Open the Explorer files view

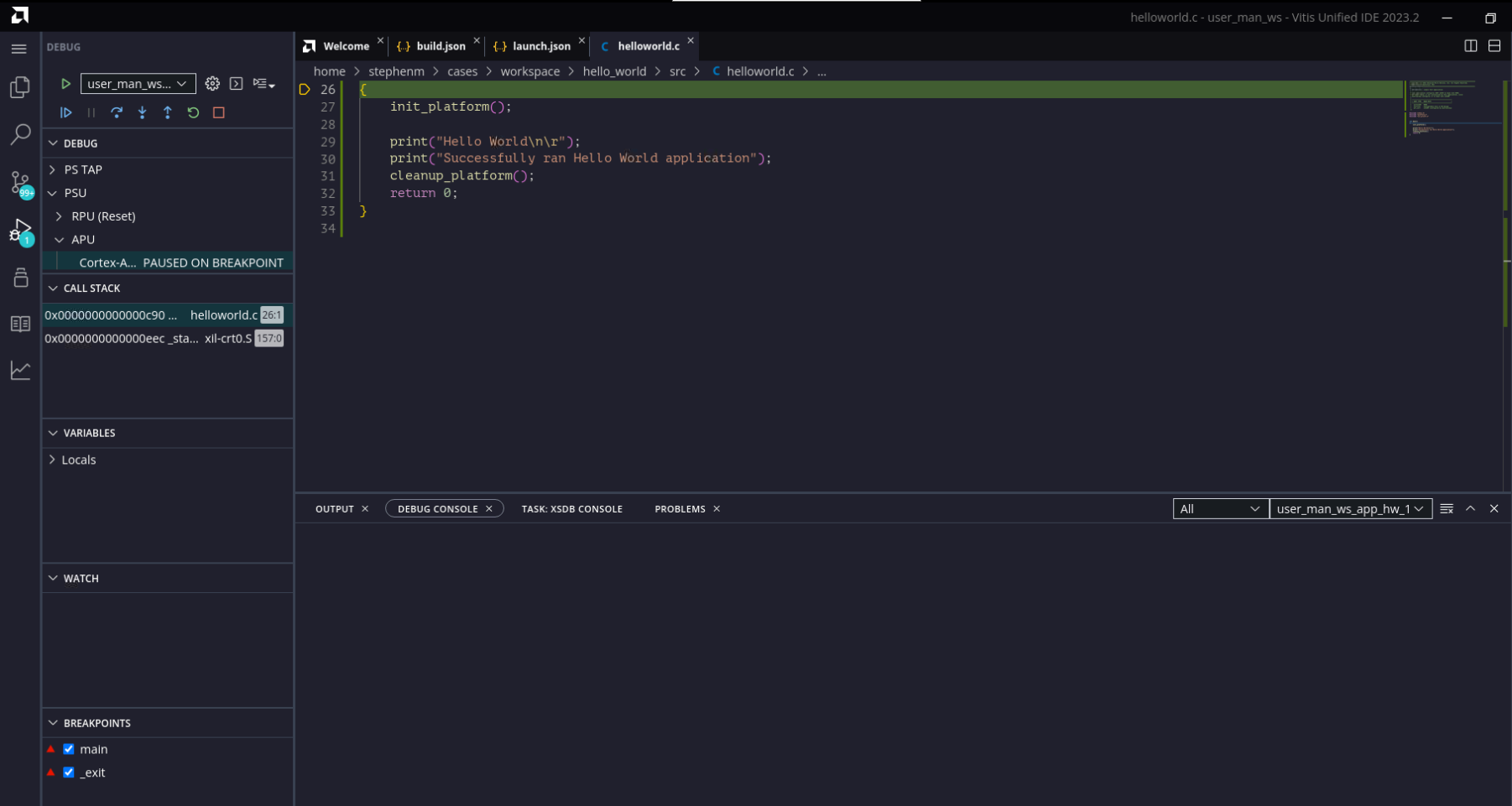coord(20,87)
